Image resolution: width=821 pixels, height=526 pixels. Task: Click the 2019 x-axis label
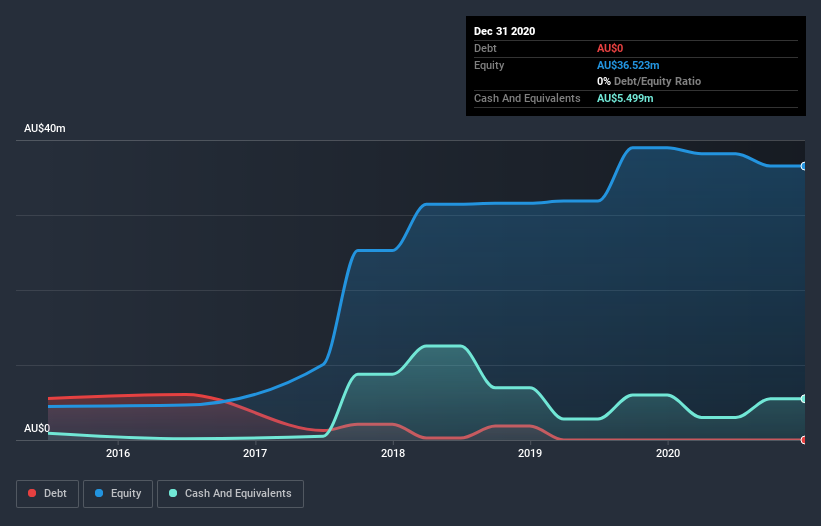530,453
